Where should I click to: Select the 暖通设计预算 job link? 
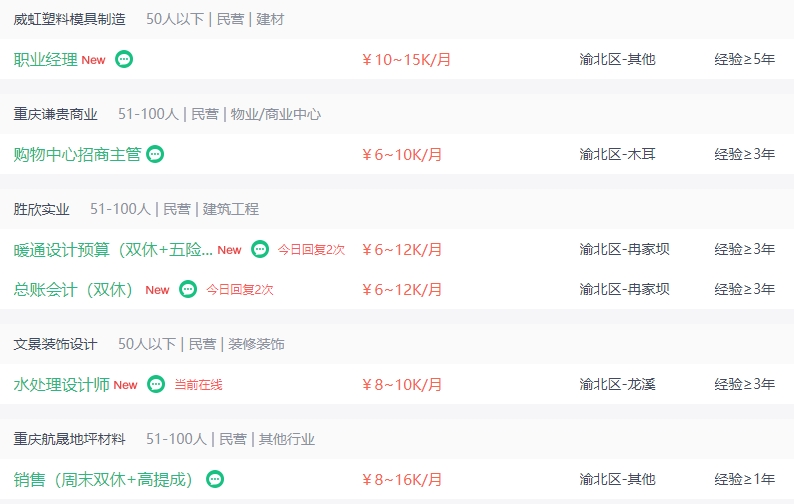click(113, 249)
